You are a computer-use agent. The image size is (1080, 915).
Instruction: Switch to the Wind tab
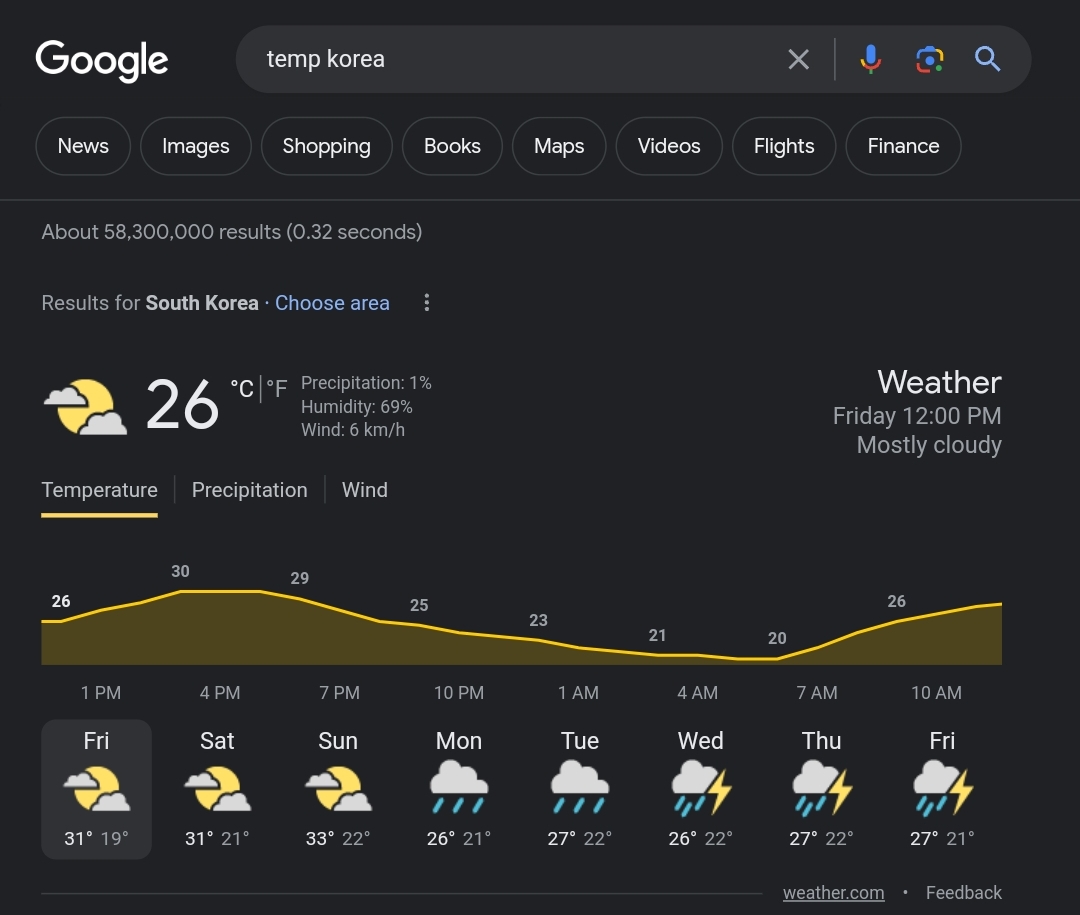tap(365, 490)
